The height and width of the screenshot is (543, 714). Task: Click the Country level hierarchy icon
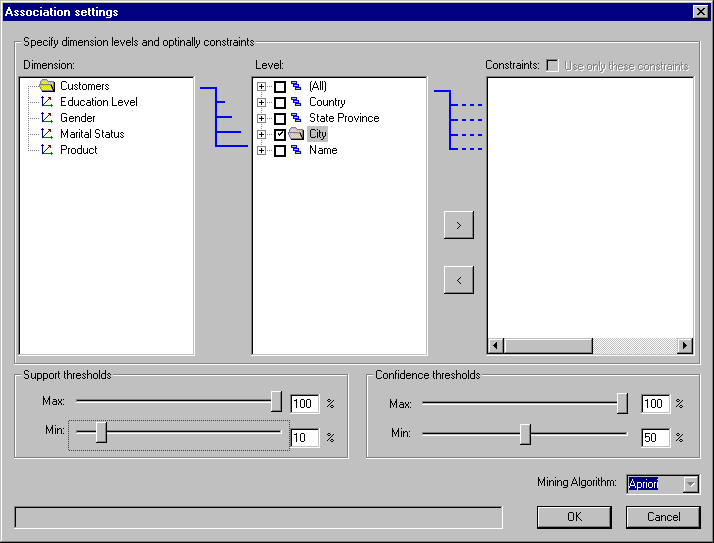pos(296,102)
